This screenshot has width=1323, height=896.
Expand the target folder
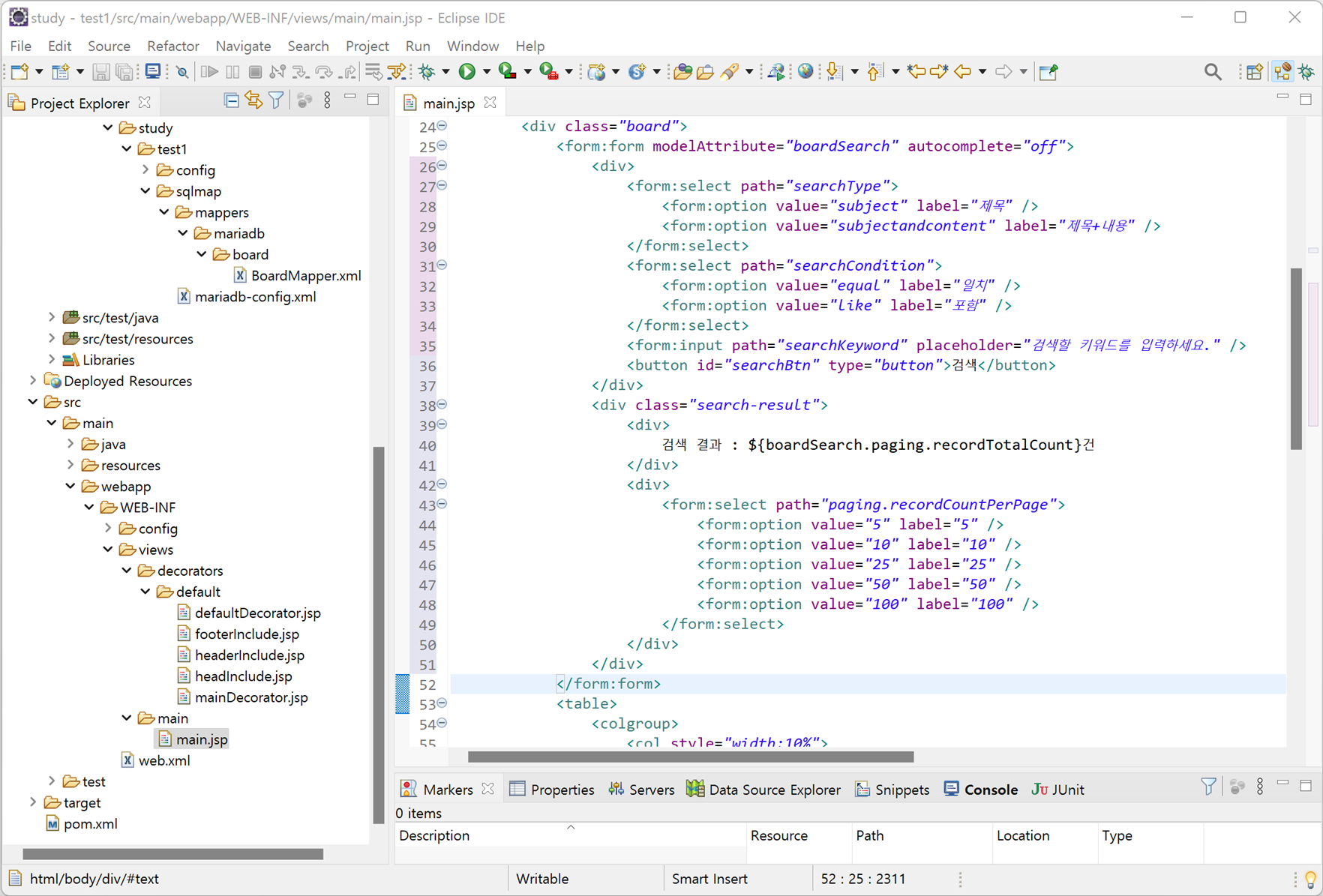click(x=33, y=802)
